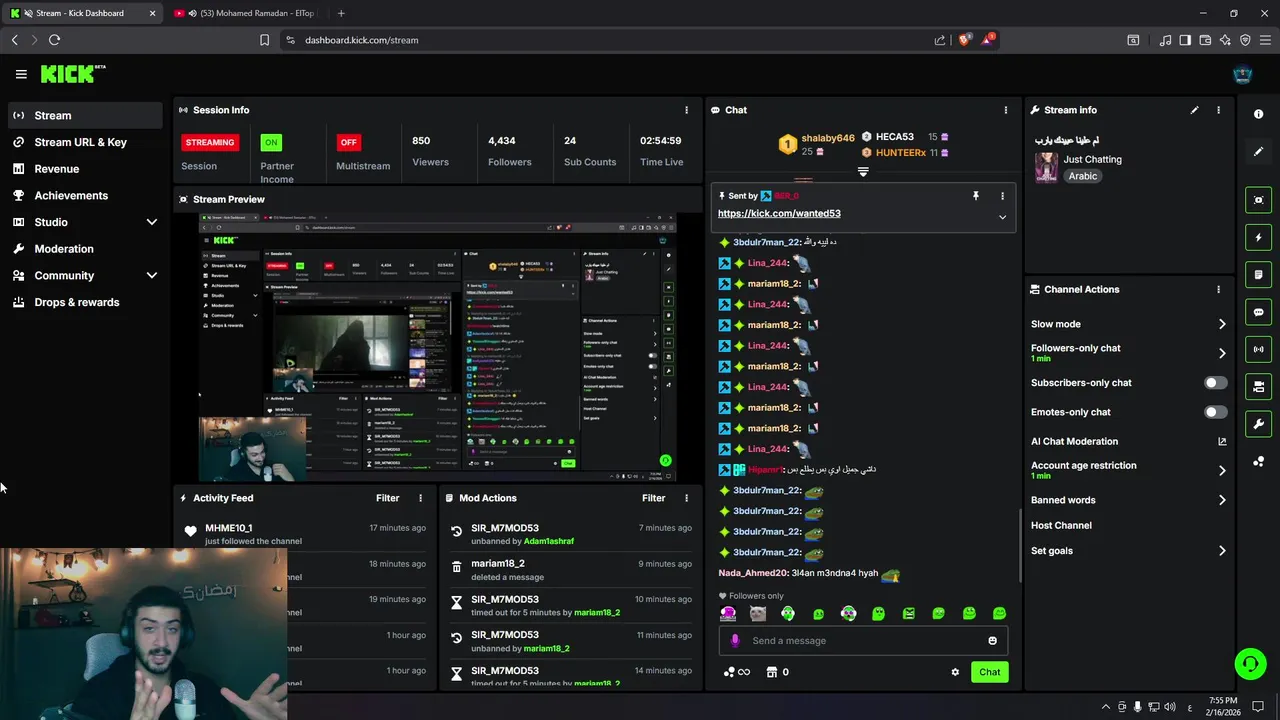This screenshot has width=1280, height=720.
Task: Click the pencil icon in the right toolbar
Action: 1258,152
